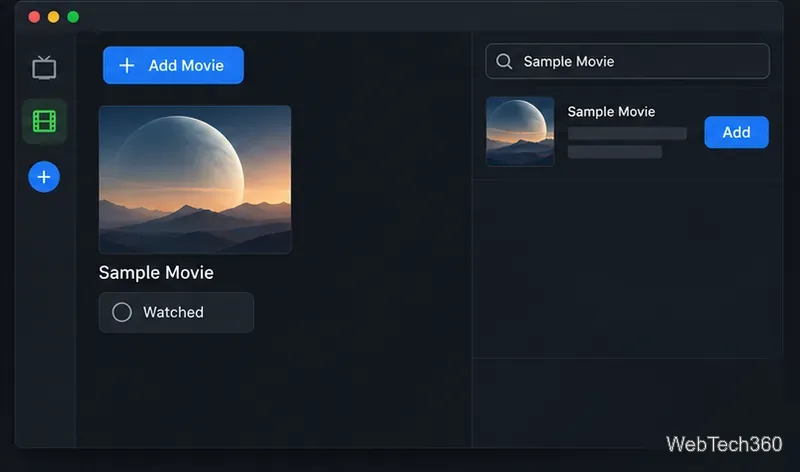The width and height of the screenshot is (800, 472).
Task: Click the round blue plus sidebar button
Action: 44,177
